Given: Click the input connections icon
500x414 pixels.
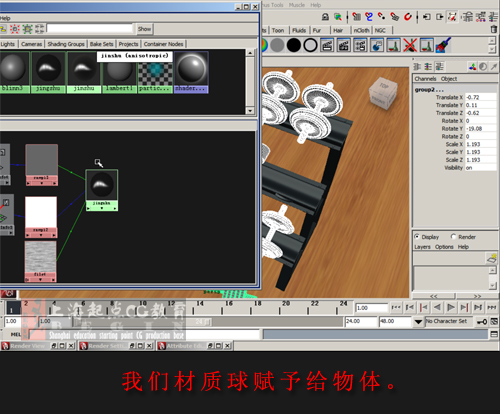Looking at the screenshot, I should [x=427, y=17].
